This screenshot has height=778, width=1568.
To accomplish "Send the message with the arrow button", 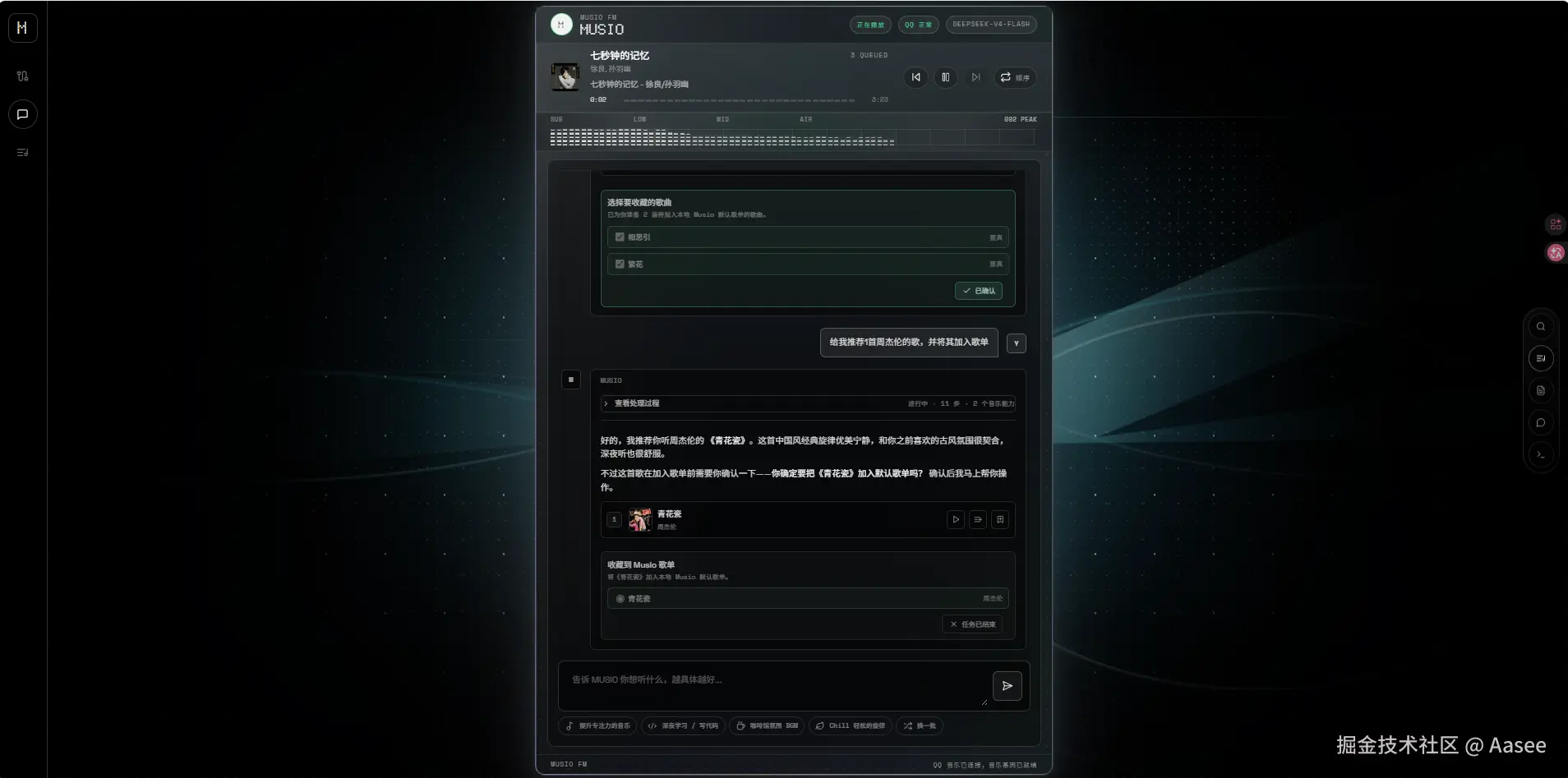I will tap(1008, 686).
